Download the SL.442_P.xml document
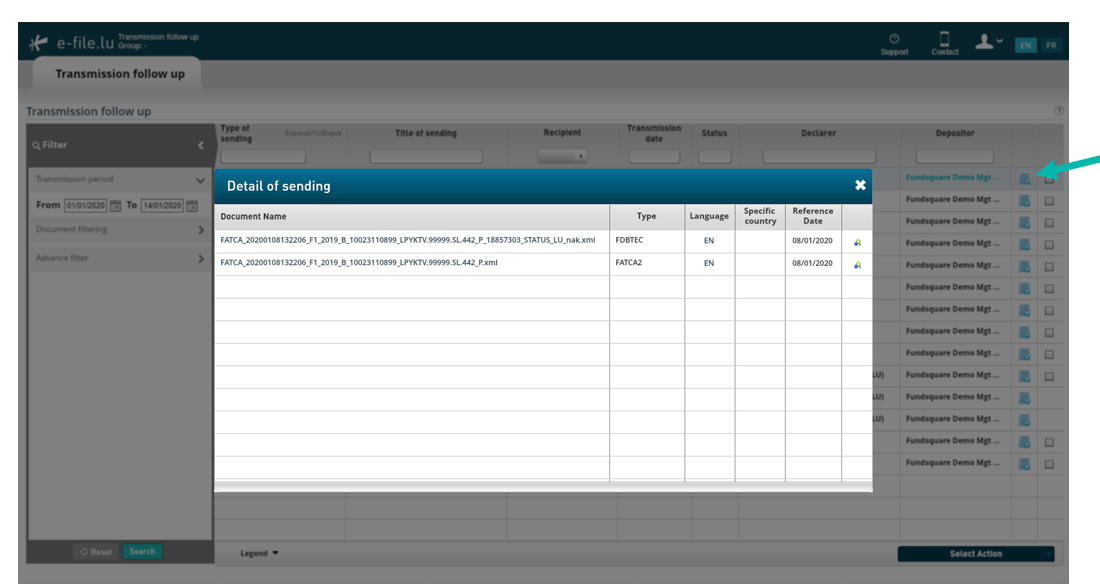The image size is (1100, 584). (857, 265)
